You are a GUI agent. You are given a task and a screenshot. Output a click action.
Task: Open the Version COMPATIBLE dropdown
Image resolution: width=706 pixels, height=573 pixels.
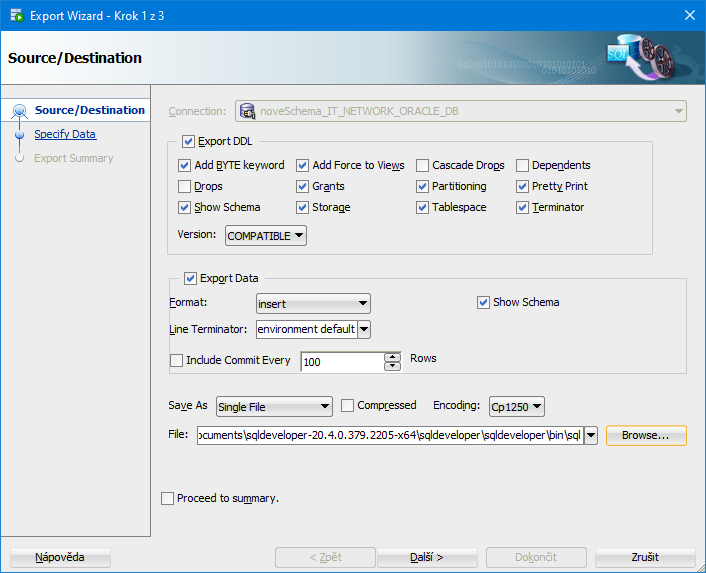[x=266, y=236]
